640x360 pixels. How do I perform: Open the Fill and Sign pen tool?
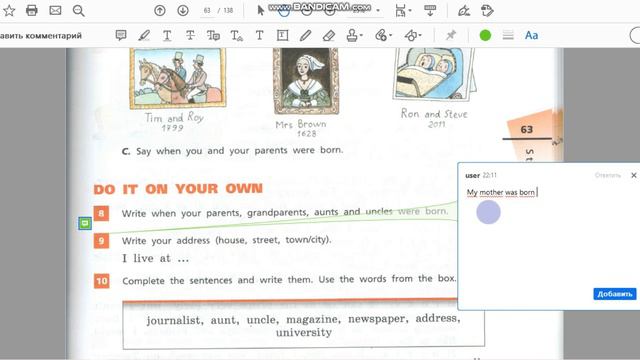point(464,11)
